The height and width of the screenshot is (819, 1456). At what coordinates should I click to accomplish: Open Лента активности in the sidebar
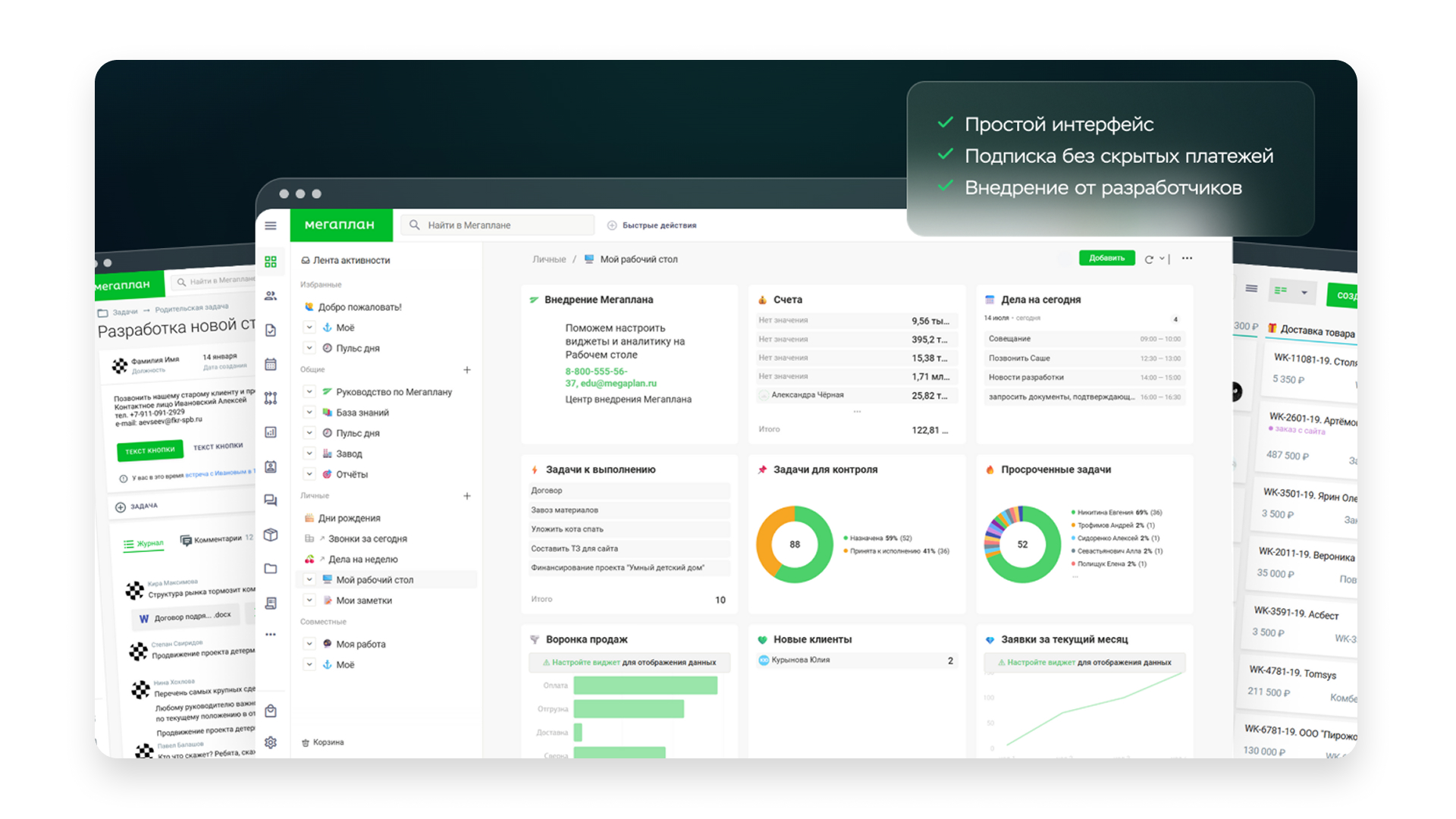point(351,260)
